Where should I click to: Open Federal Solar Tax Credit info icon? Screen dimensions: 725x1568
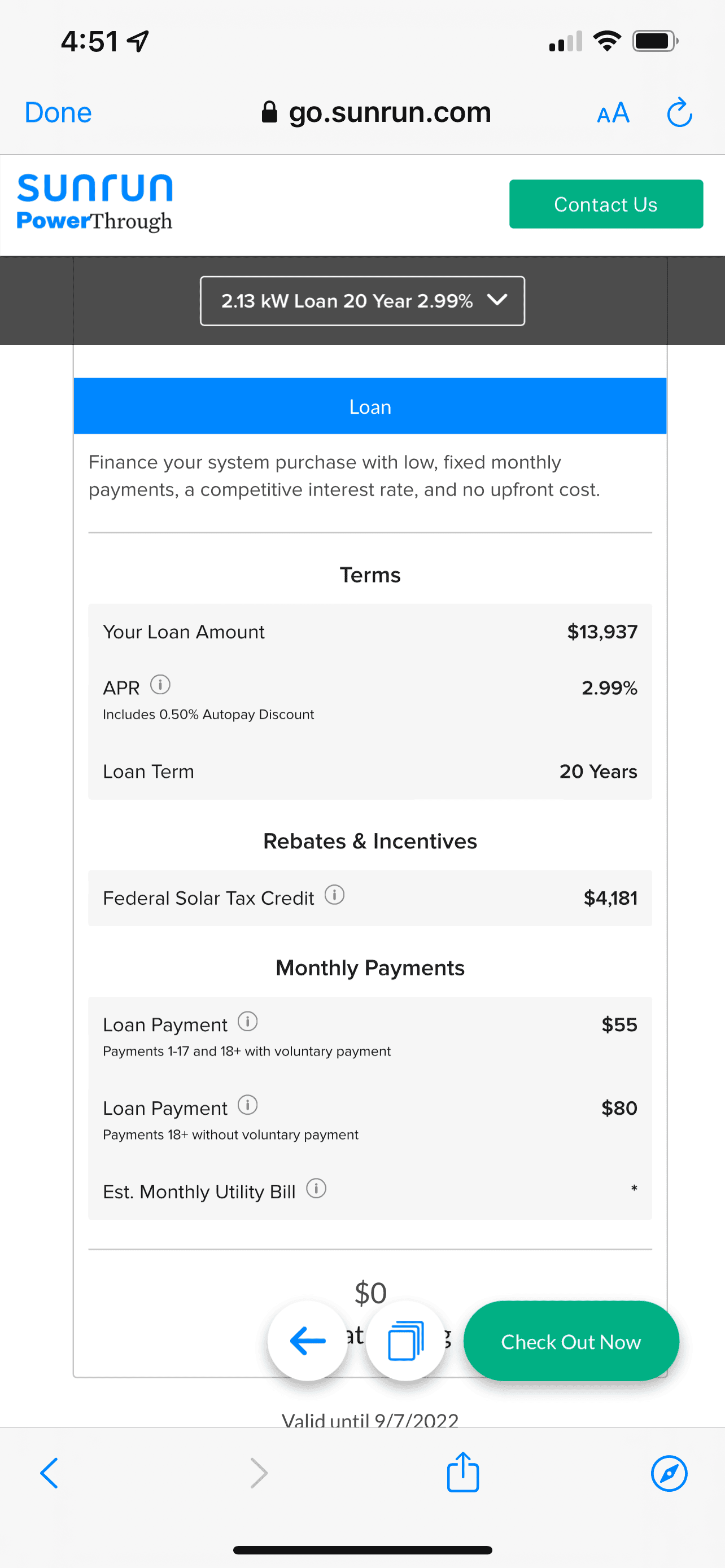[x=334, y=895]
